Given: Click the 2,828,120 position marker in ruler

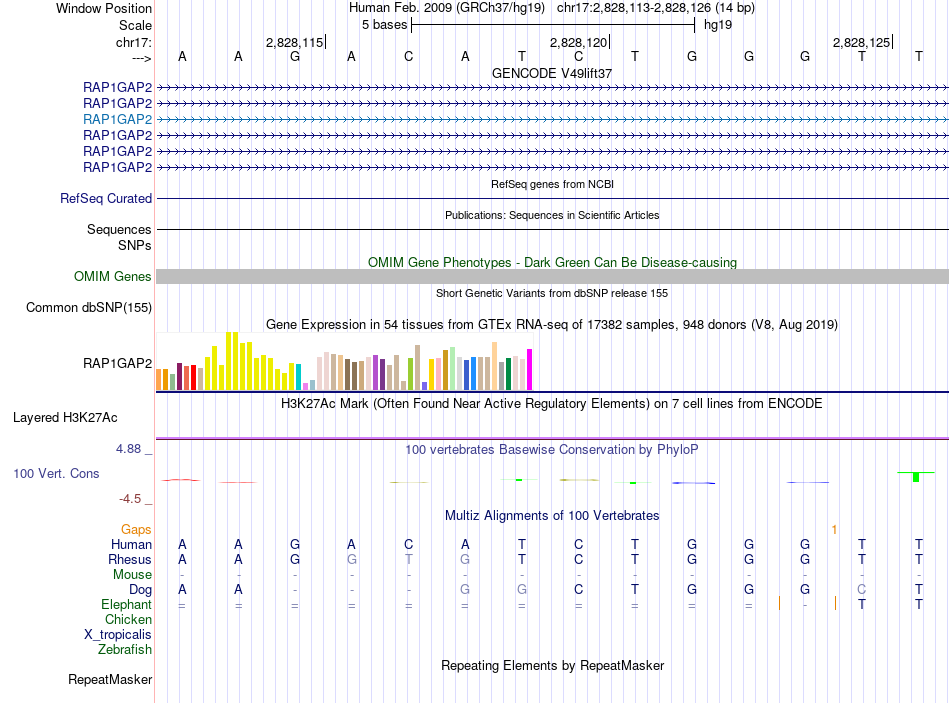Looking at the screenshot, I should (579, 43).
